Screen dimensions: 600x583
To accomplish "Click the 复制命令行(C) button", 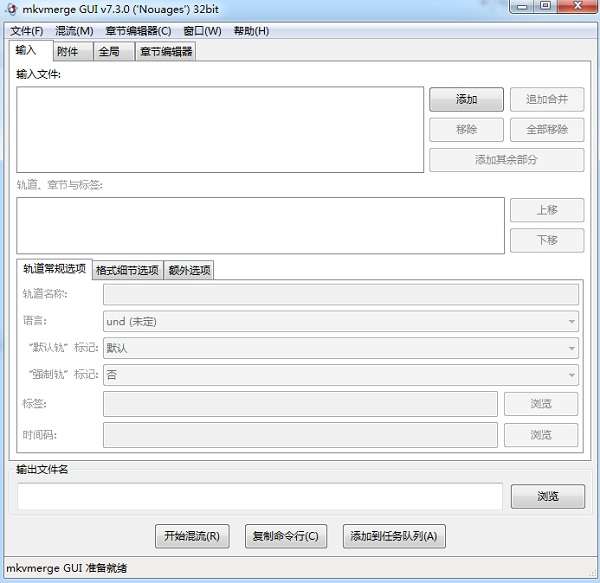I will [286, 536].
